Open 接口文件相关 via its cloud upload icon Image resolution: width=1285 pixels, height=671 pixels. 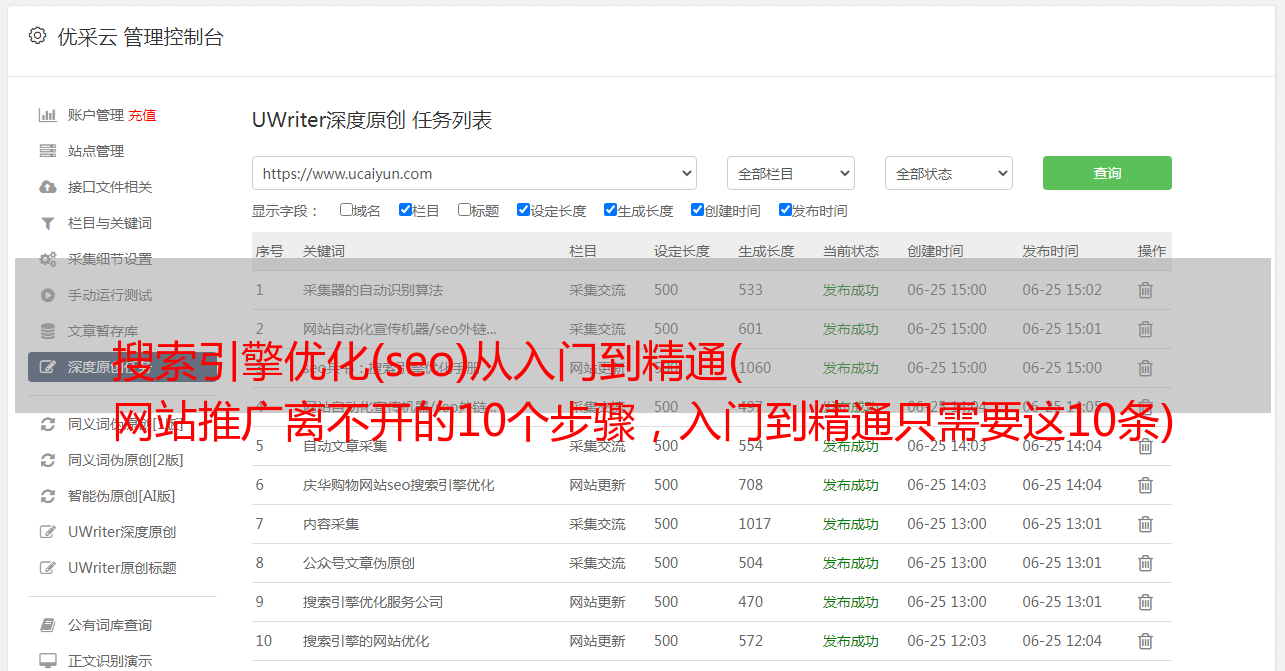[47, 187]
